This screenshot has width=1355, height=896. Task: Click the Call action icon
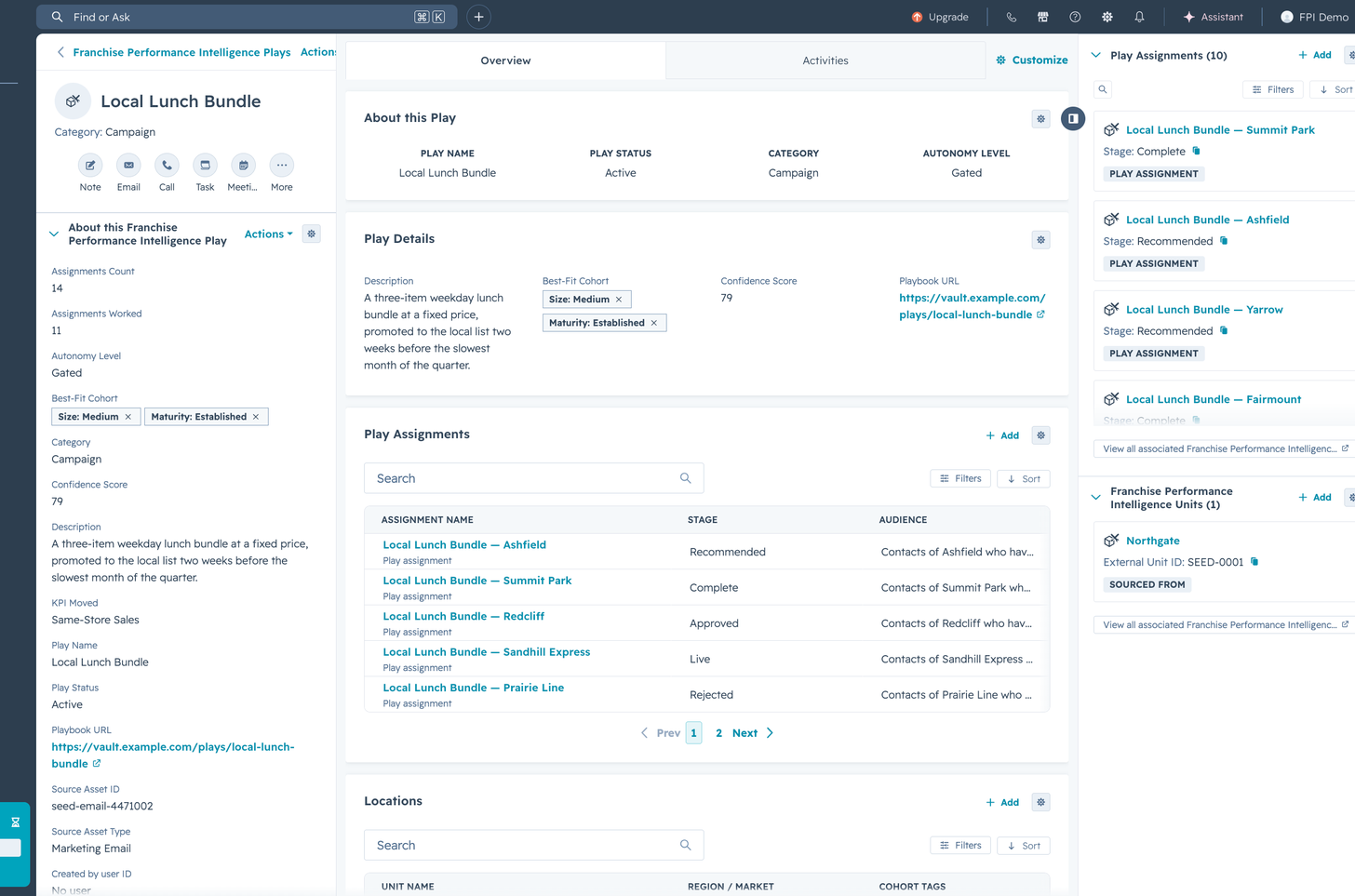(x=167, y=166)
